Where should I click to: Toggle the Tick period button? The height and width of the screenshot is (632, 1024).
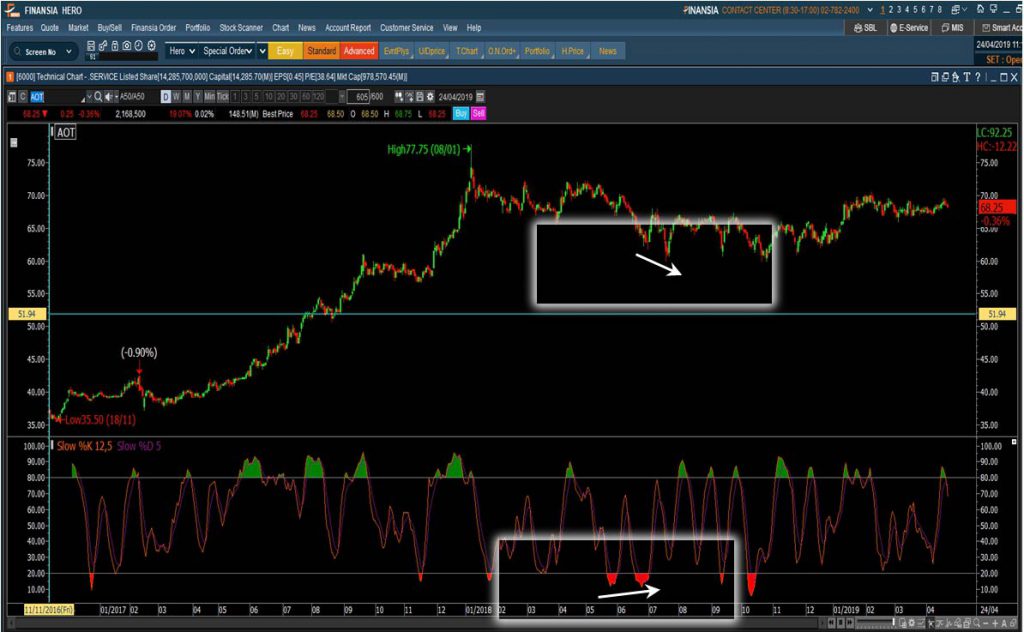[x=220, y=97]
